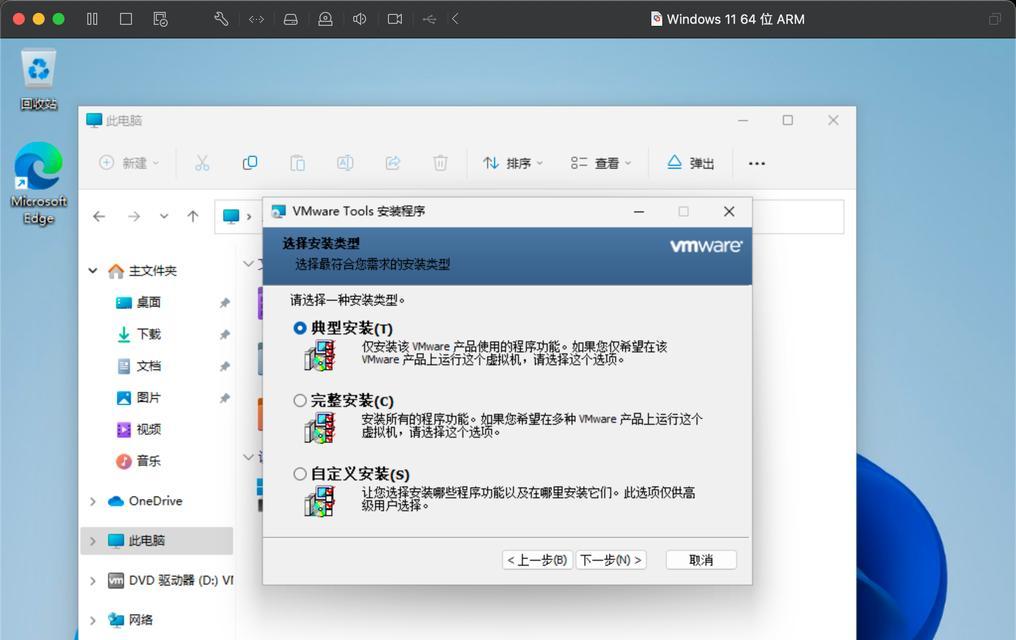1016x640 pixels.
Task: Open 下载 in the Explorer sidebar
Action: (x=139, y=334)
